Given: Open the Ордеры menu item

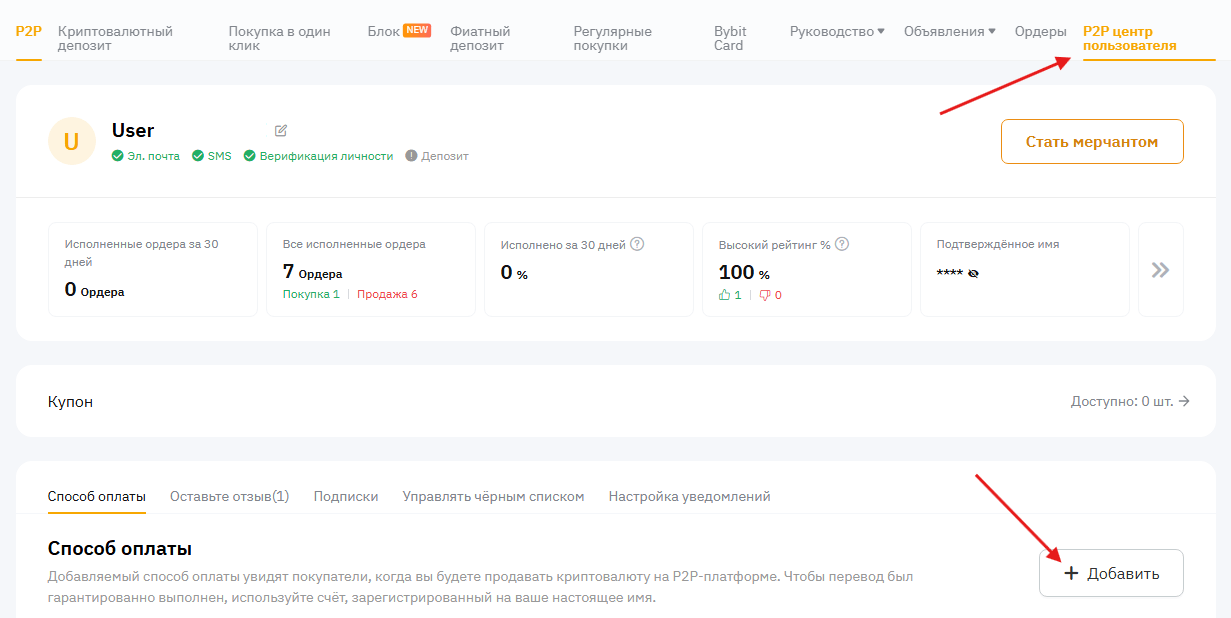Looking at the screenshot, I should point(1040,31).
